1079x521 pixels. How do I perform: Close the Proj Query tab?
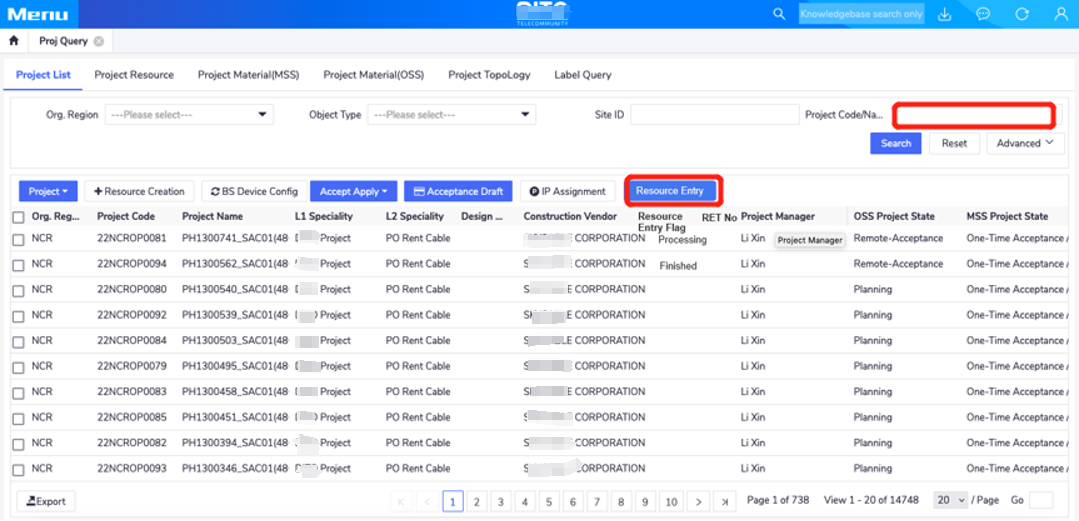pyautogui.click(x=99, y=41)
